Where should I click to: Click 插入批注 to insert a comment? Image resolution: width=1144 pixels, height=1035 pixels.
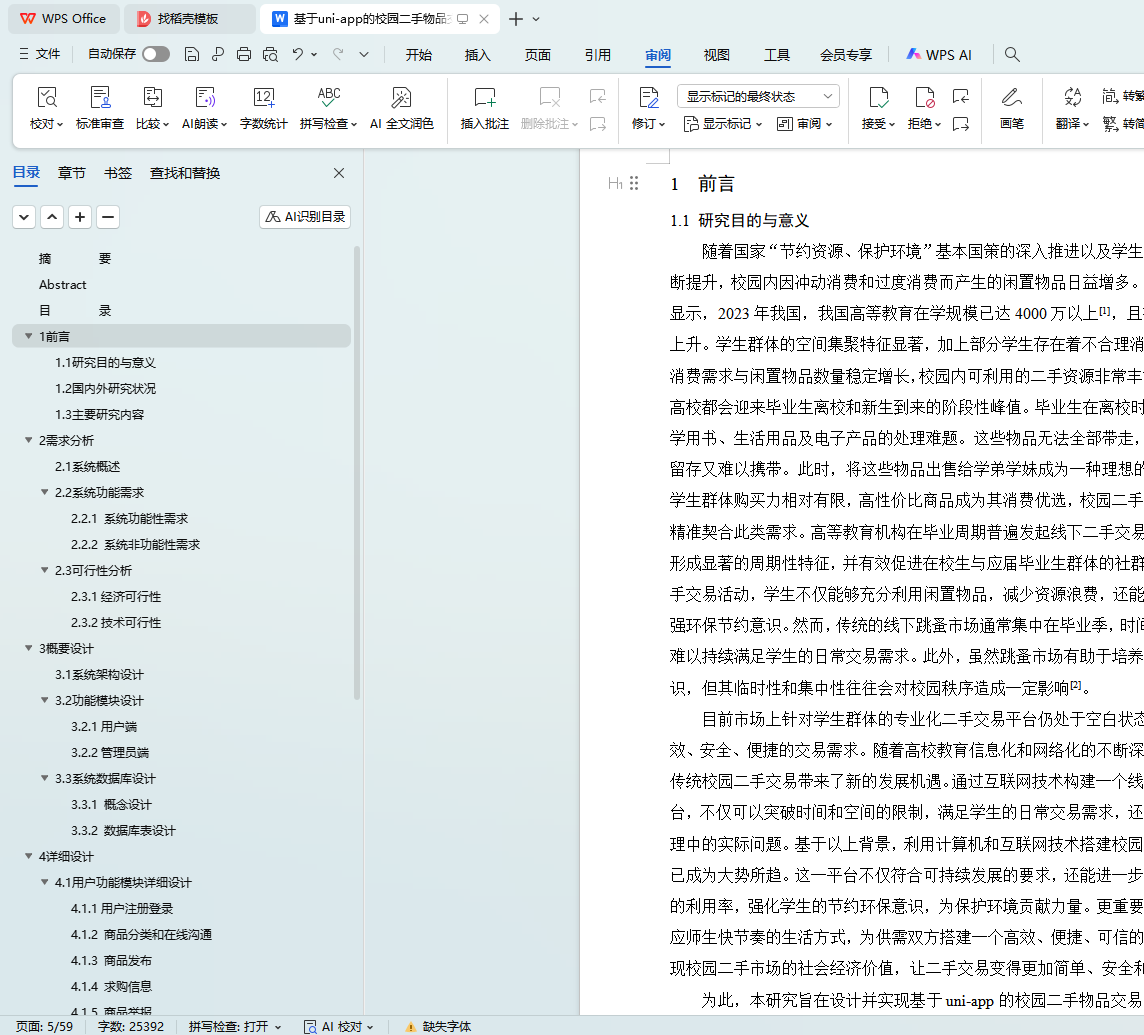[484, 108]
